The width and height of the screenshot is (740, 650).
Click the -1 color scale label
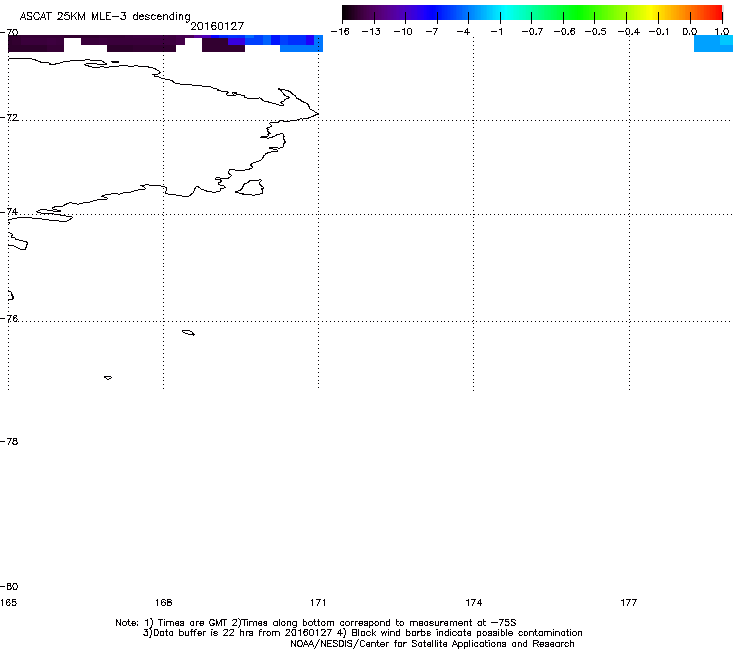496,32
